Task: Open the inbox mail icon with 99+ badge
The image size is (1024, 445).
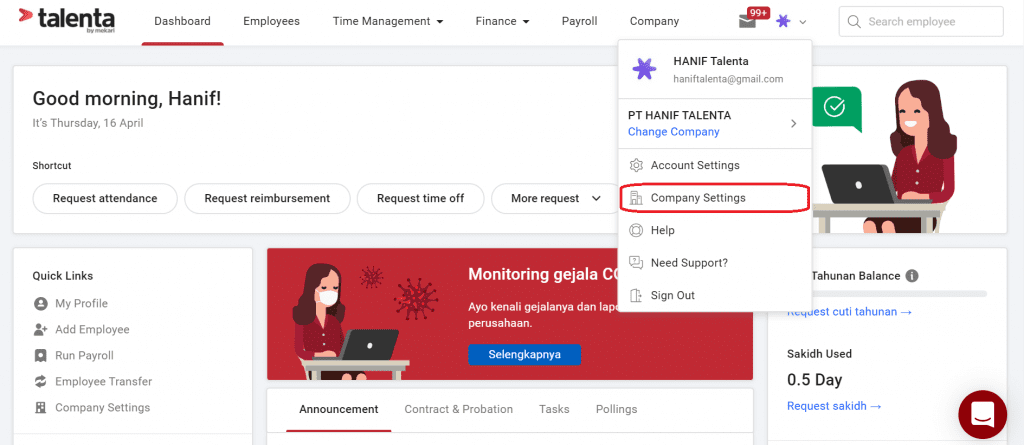Action: pos(747,22)
